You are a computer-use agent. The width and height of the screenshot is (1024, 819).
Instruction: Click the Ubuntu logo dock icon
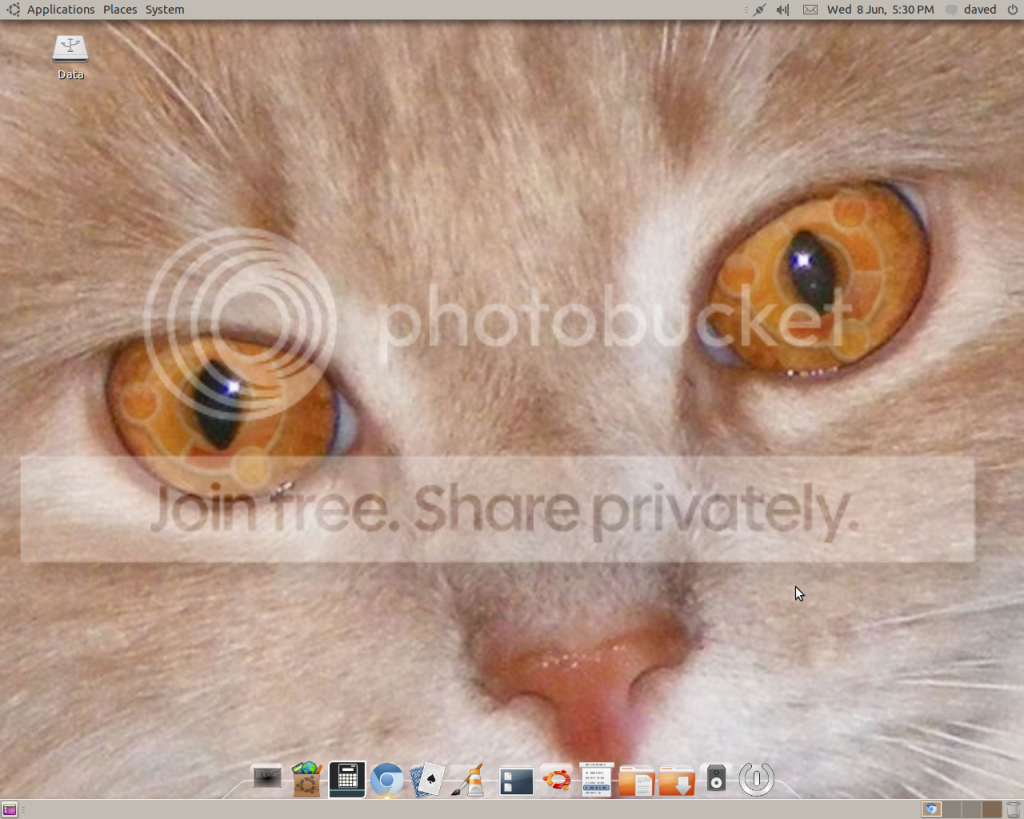(x=556, y=779)
